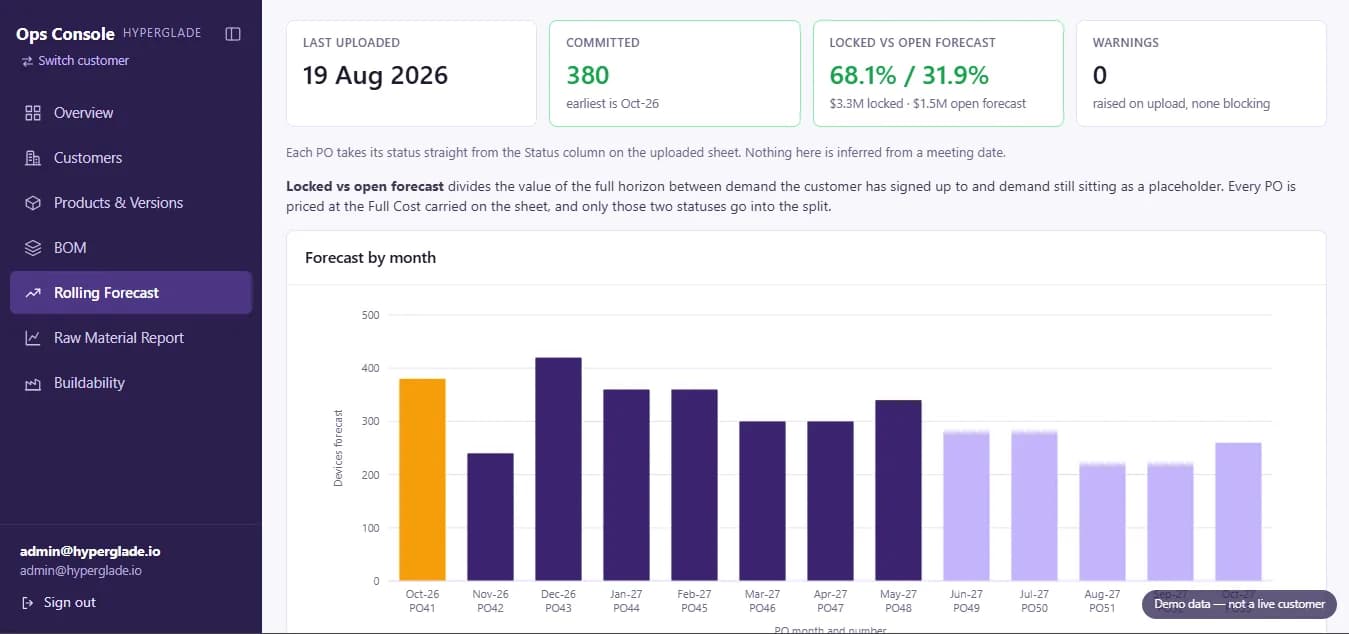The height and width of the screenshot is (634, 1349).
Task: Click the Jan-27 PO44 axis label
Action: click(626, 600)
